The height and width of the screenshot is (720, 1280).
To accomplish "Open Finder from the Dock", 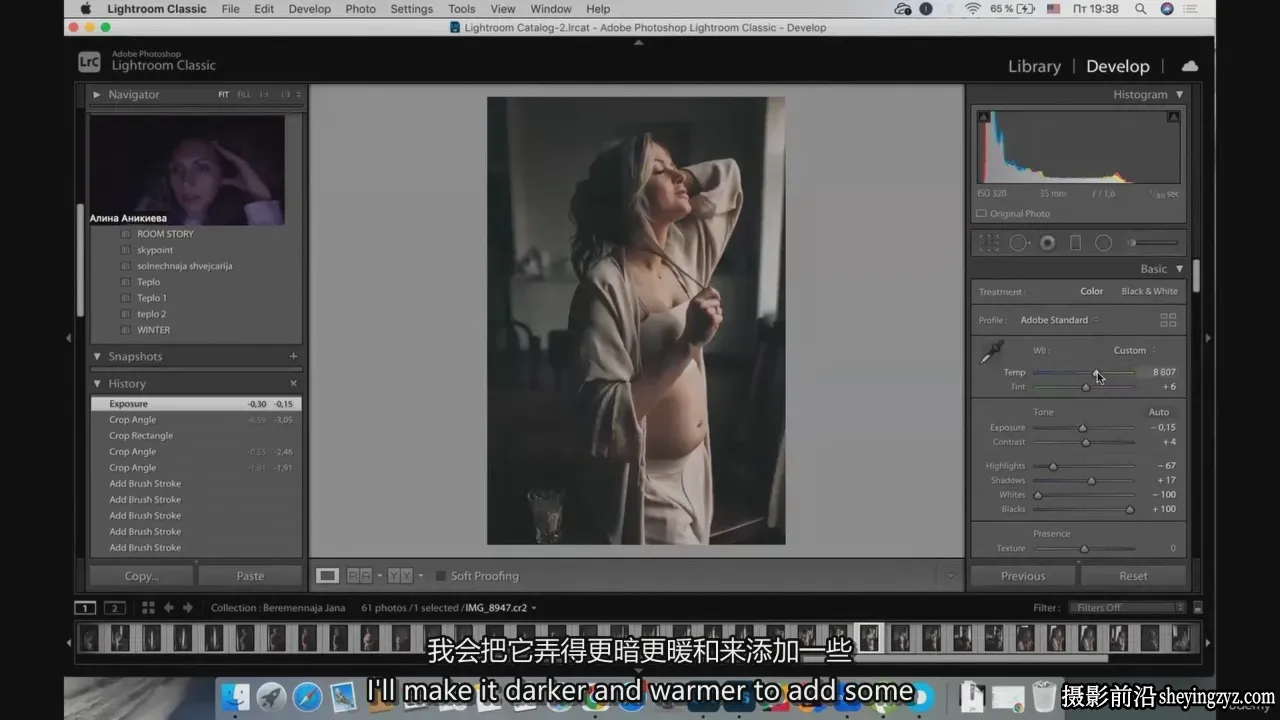I will (236, 697).
